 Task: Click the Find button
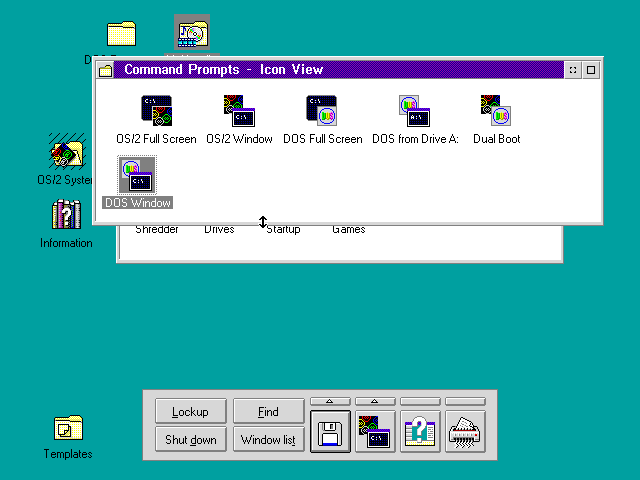[269, 411]
